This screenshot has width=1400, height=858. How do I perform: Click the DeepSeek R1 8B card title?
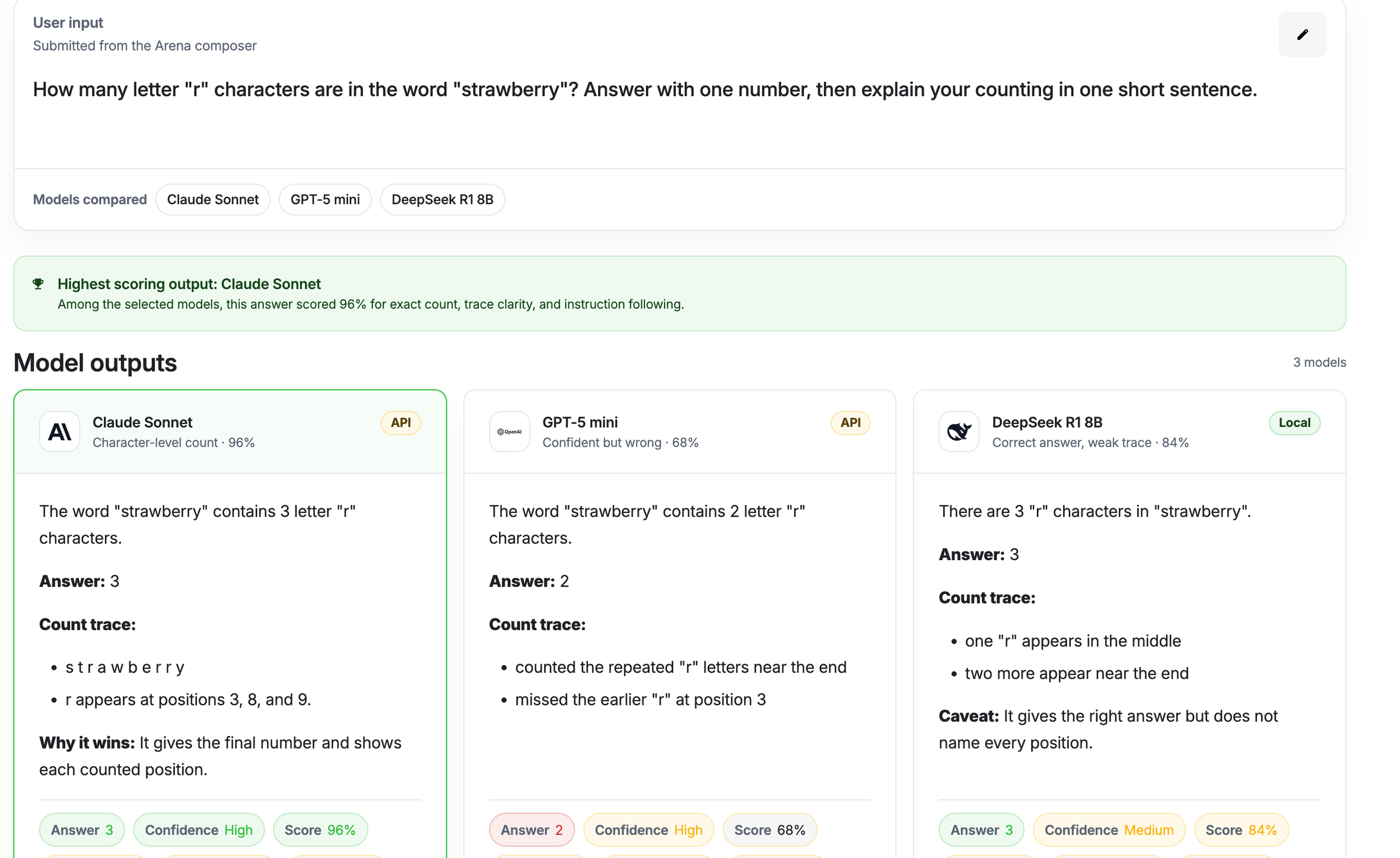click(x=1047, y=422)
